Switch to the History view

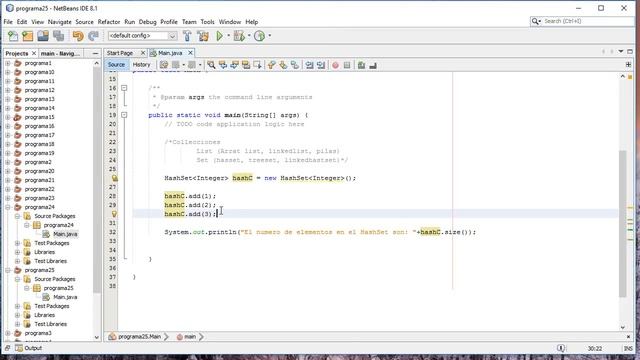(142, 64)
